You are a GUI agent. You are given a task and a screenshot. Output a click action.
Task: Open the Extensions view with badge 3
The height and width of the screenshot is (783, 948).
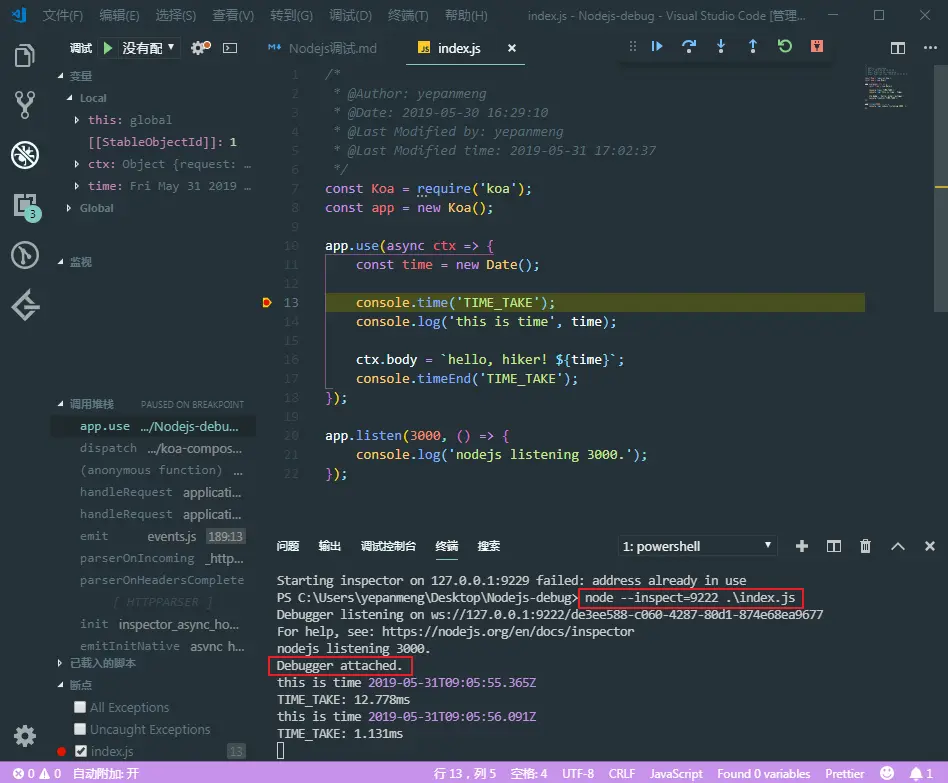click(x=26, y=207)
